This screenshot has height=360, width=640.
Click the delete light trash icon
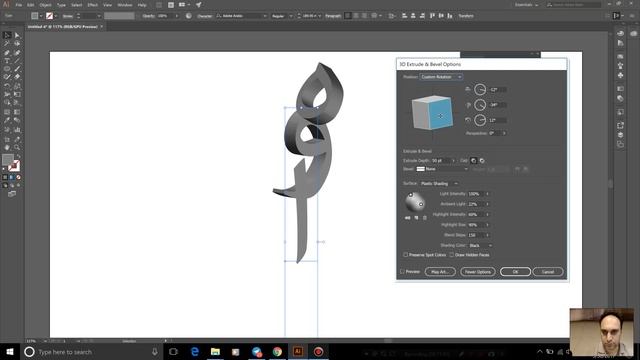click(424, 218)
